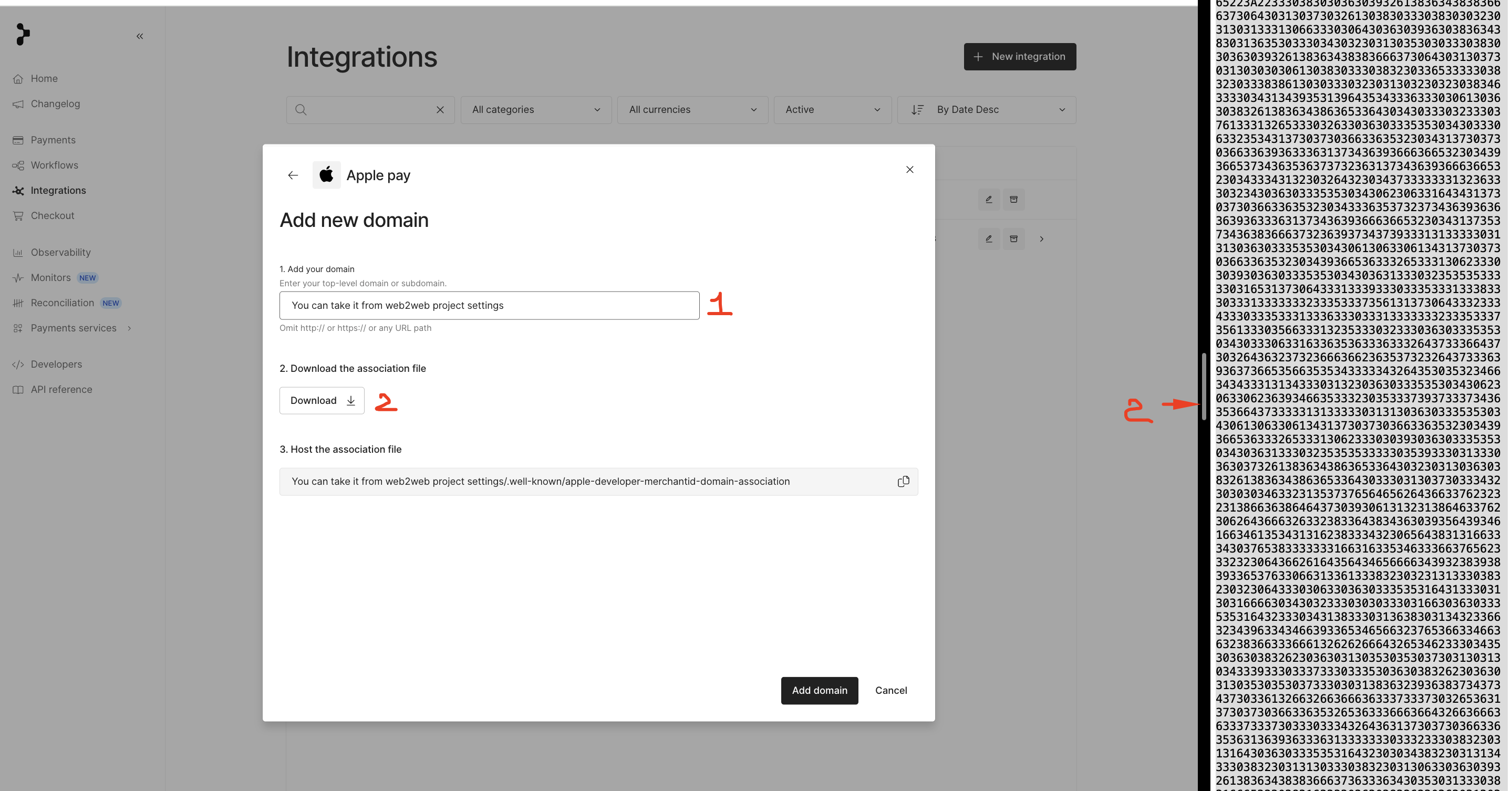Screen dimensions: 1512x791
Task: Click the Add domain button
Action: coord(820,691)
